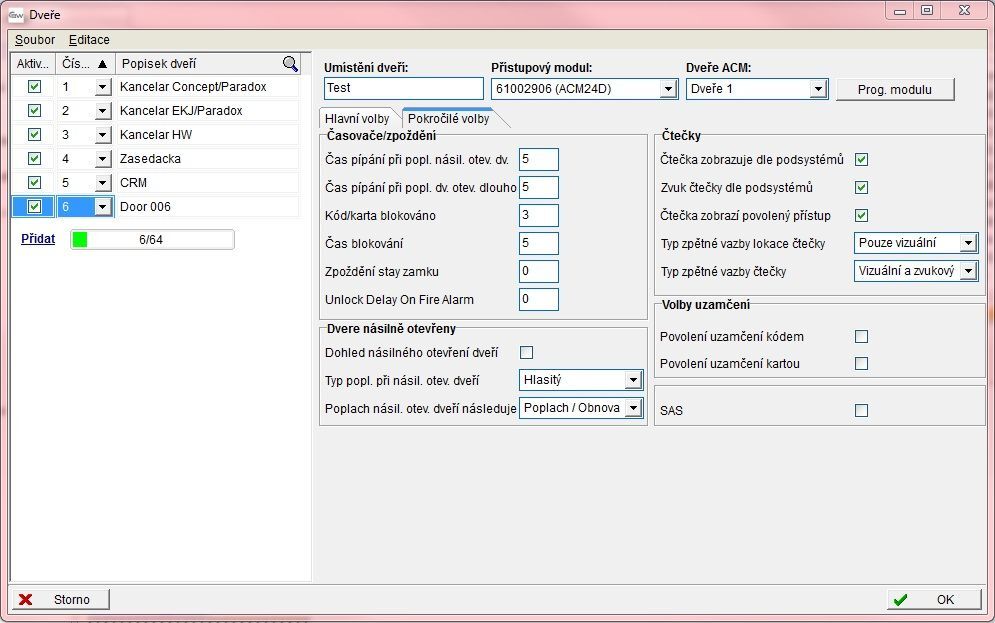Click the Umístění dveří text field
Image resolution: width=995 pixels, height=623 pixels.
(x=403, y=89)
